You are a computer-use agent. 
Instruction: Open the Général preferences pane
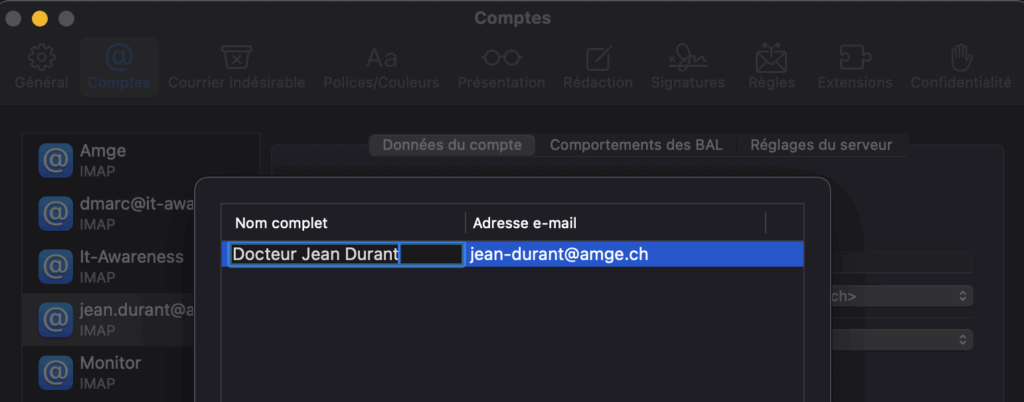[x=41, y=66]
